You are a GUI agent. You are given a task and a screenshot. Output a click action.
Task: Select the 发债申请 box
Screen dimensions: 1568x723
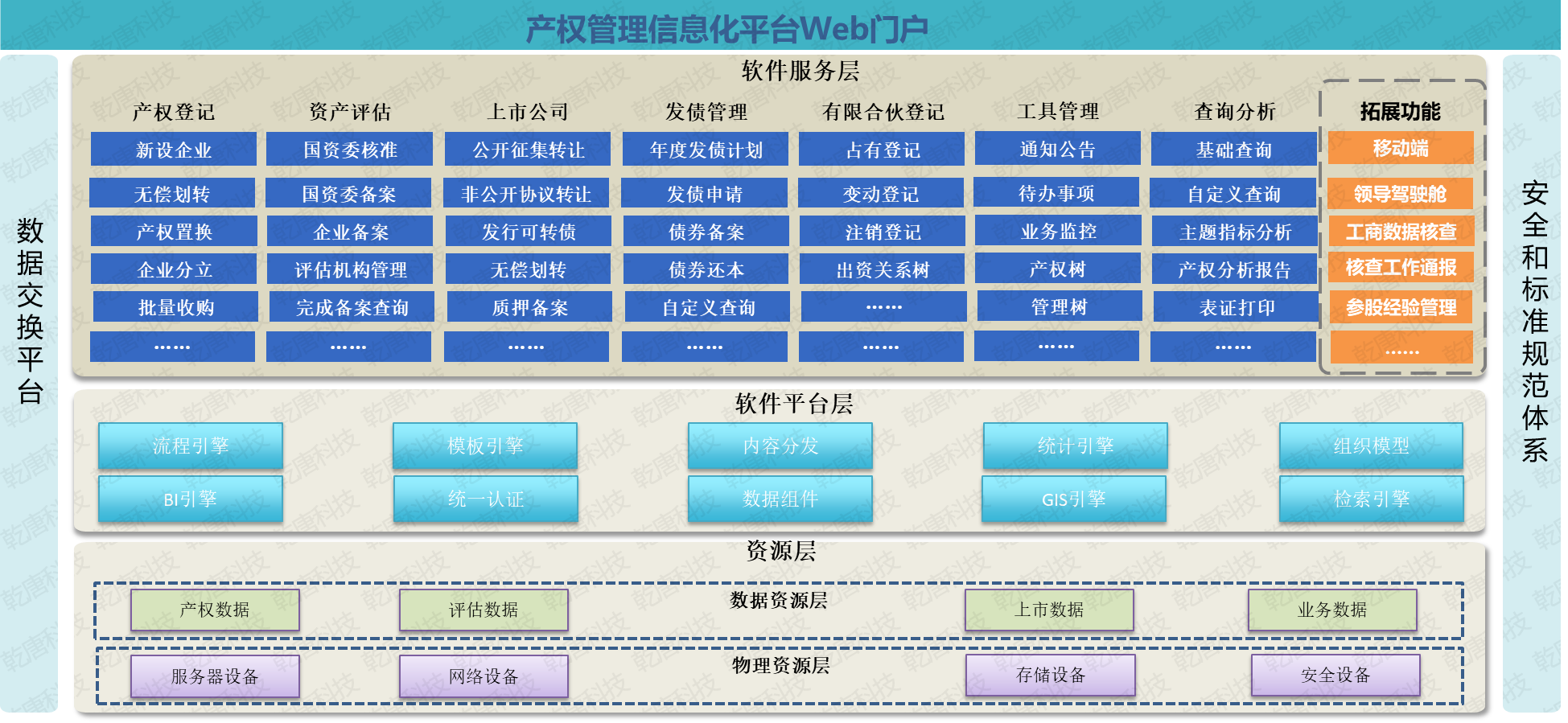point(704,194)
